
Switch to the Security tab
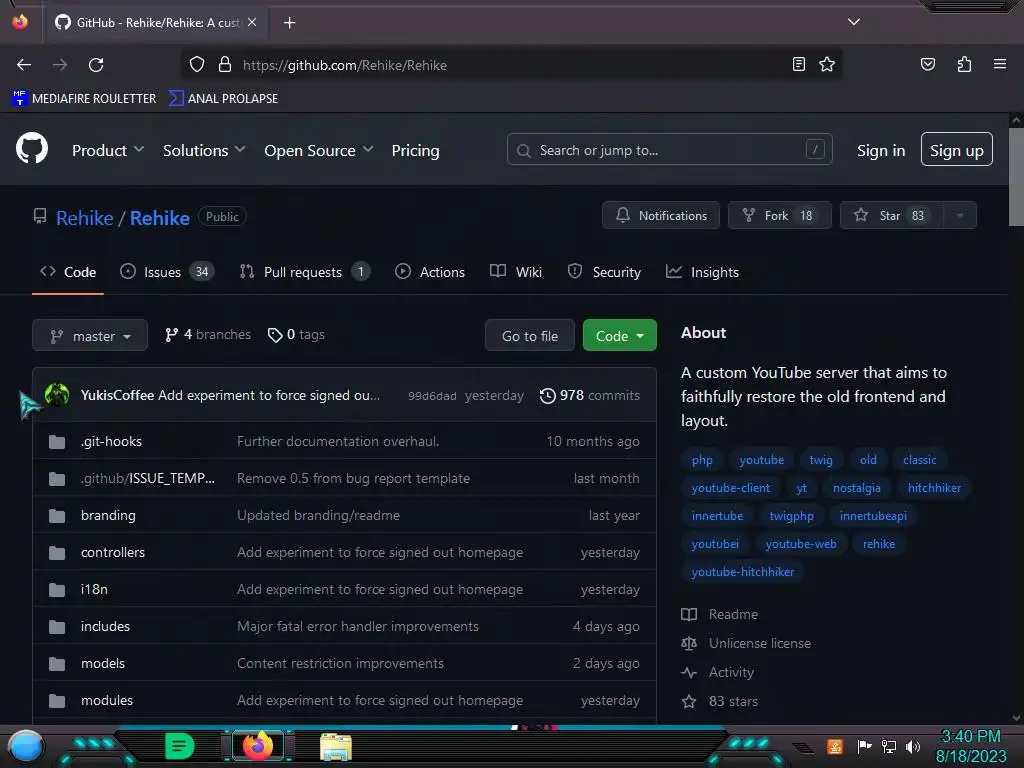pyautogui.click(x=604, y=272)
